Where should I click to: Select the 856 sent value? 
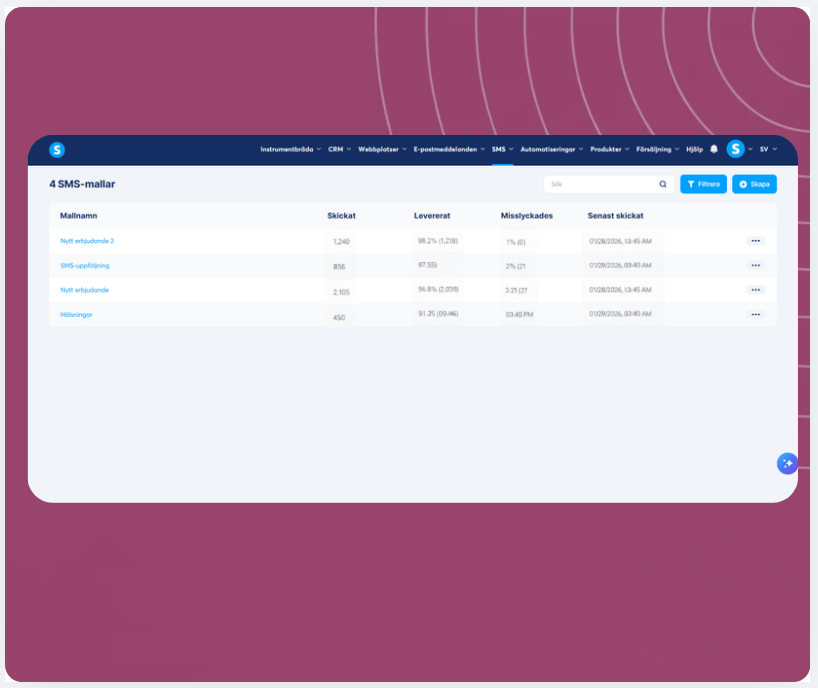(339, 267)
